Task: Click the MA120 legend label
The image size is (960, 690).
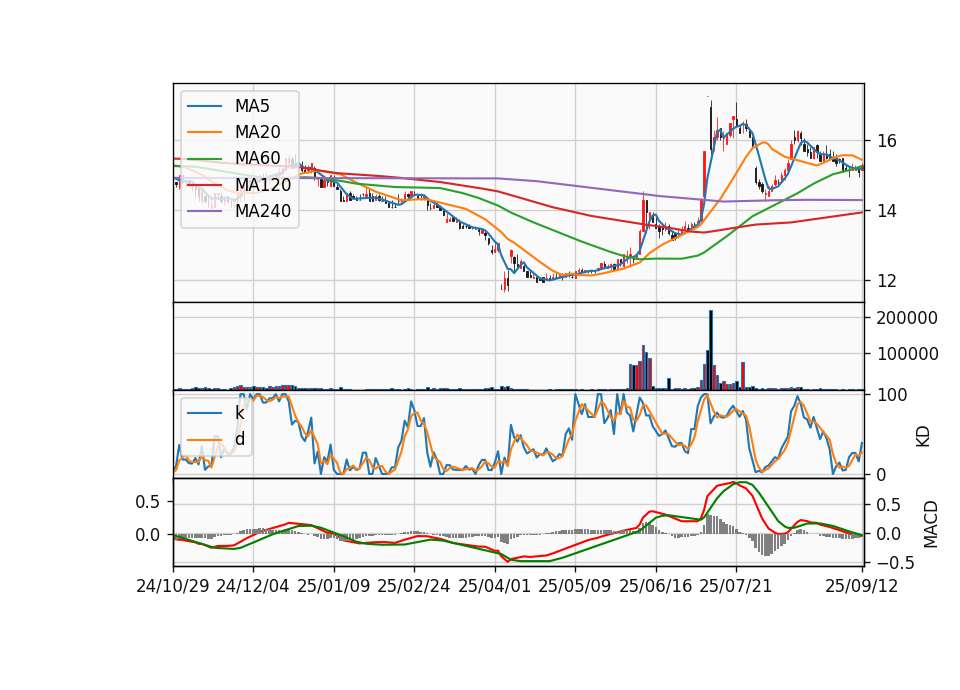Action: pos(263,185)
